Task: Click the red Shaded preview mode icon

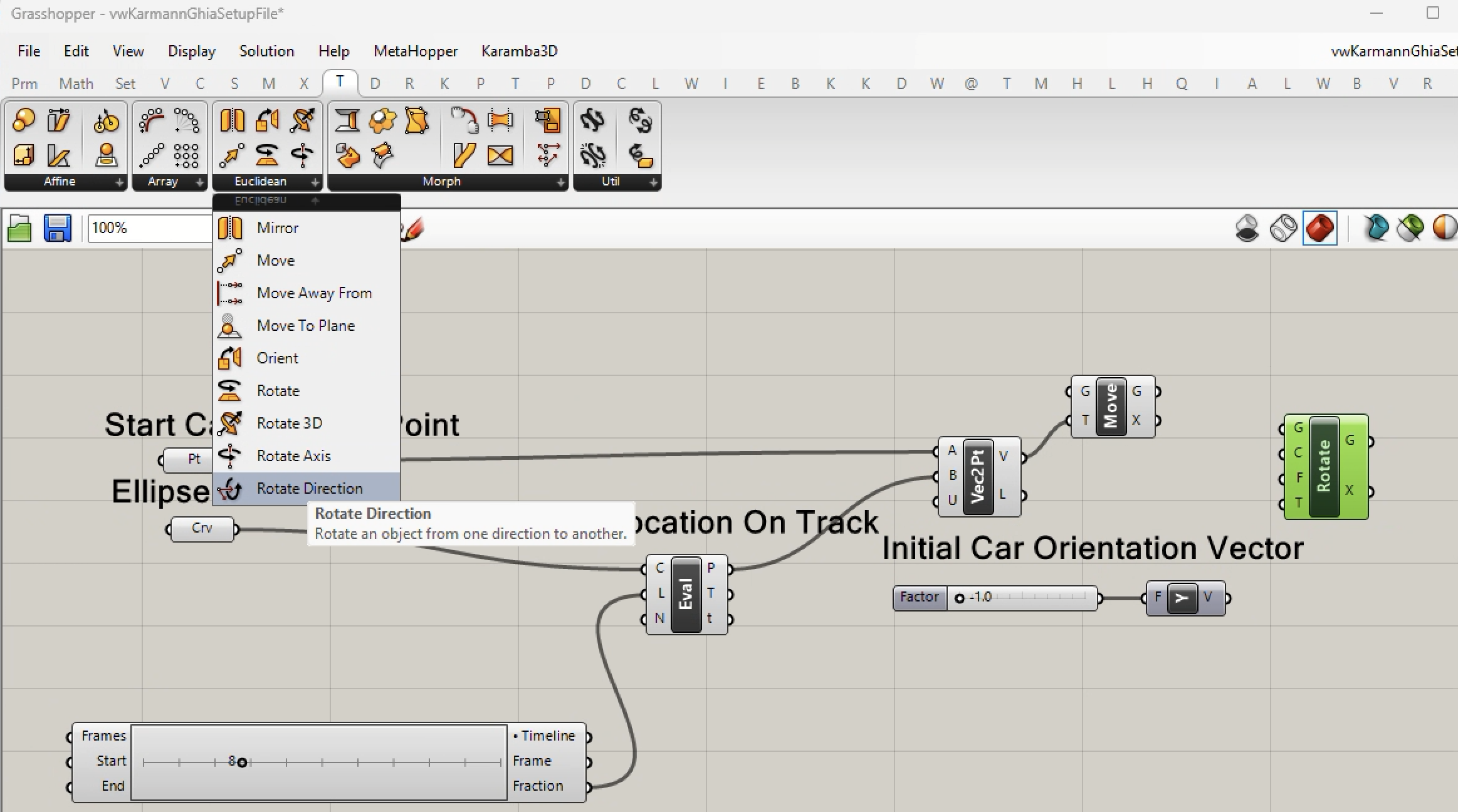Action: 1319,228
